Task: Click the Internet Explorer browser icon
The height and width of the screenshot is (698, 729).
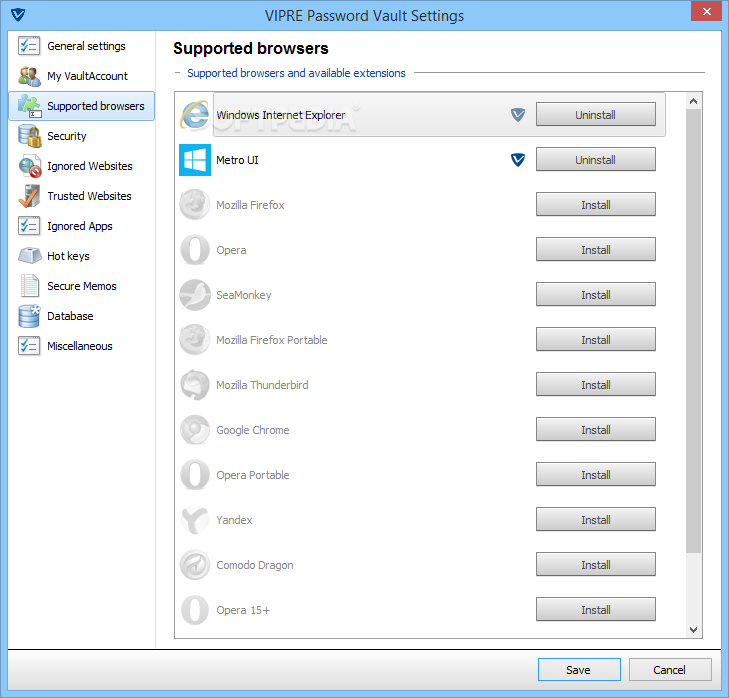Action: click(x=195, y=115)
